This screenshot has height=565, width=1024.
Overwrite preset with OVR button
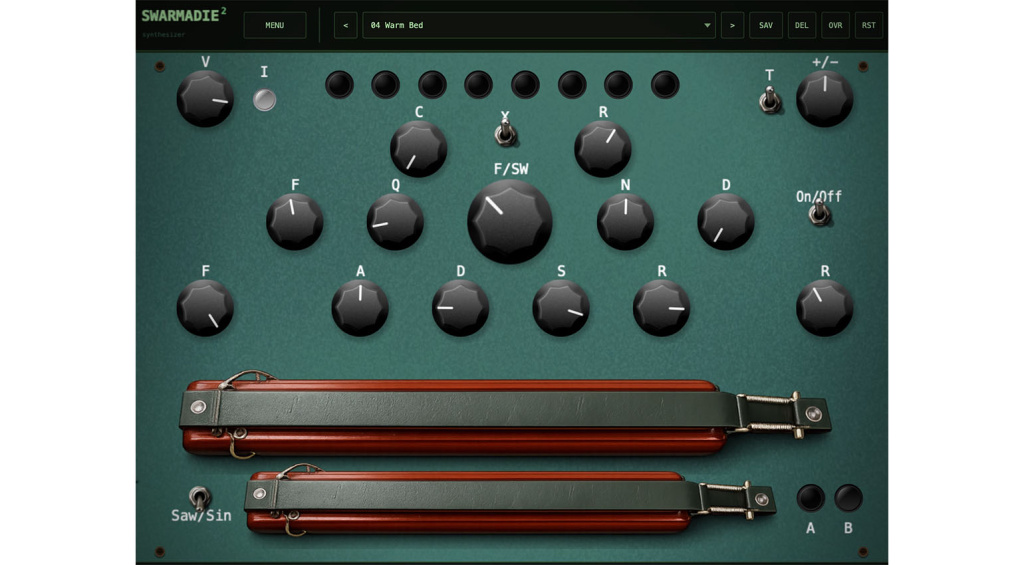835,25
